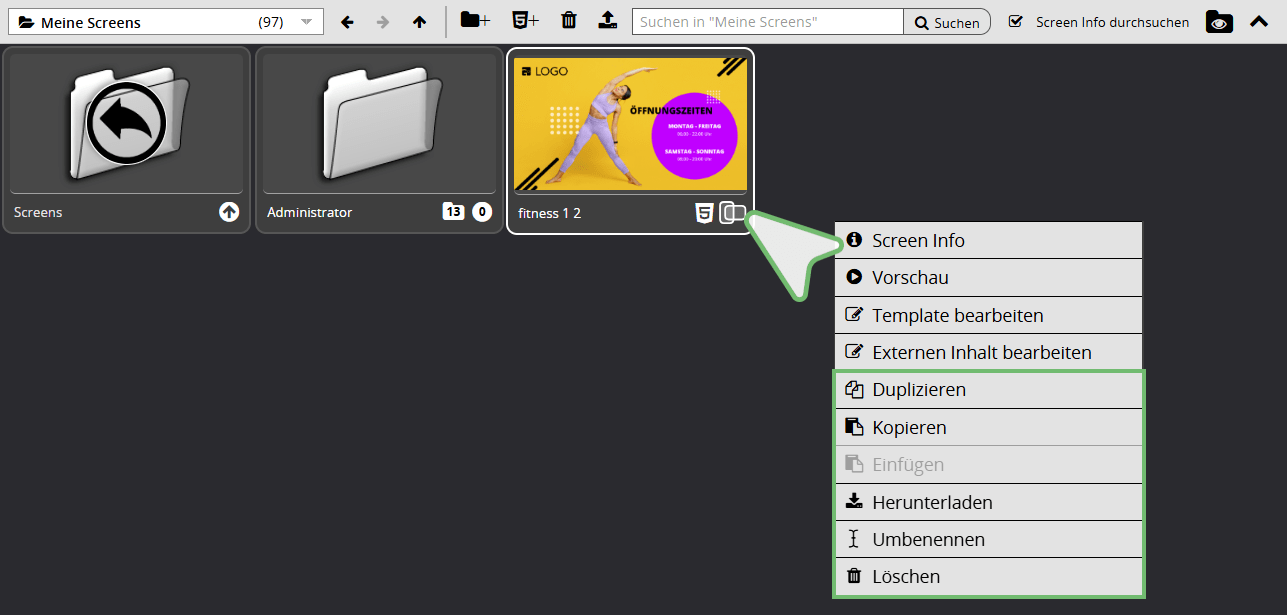Click the back arrow navigation icon
The image size is (1287, 615).
click(x=347, y=22)
